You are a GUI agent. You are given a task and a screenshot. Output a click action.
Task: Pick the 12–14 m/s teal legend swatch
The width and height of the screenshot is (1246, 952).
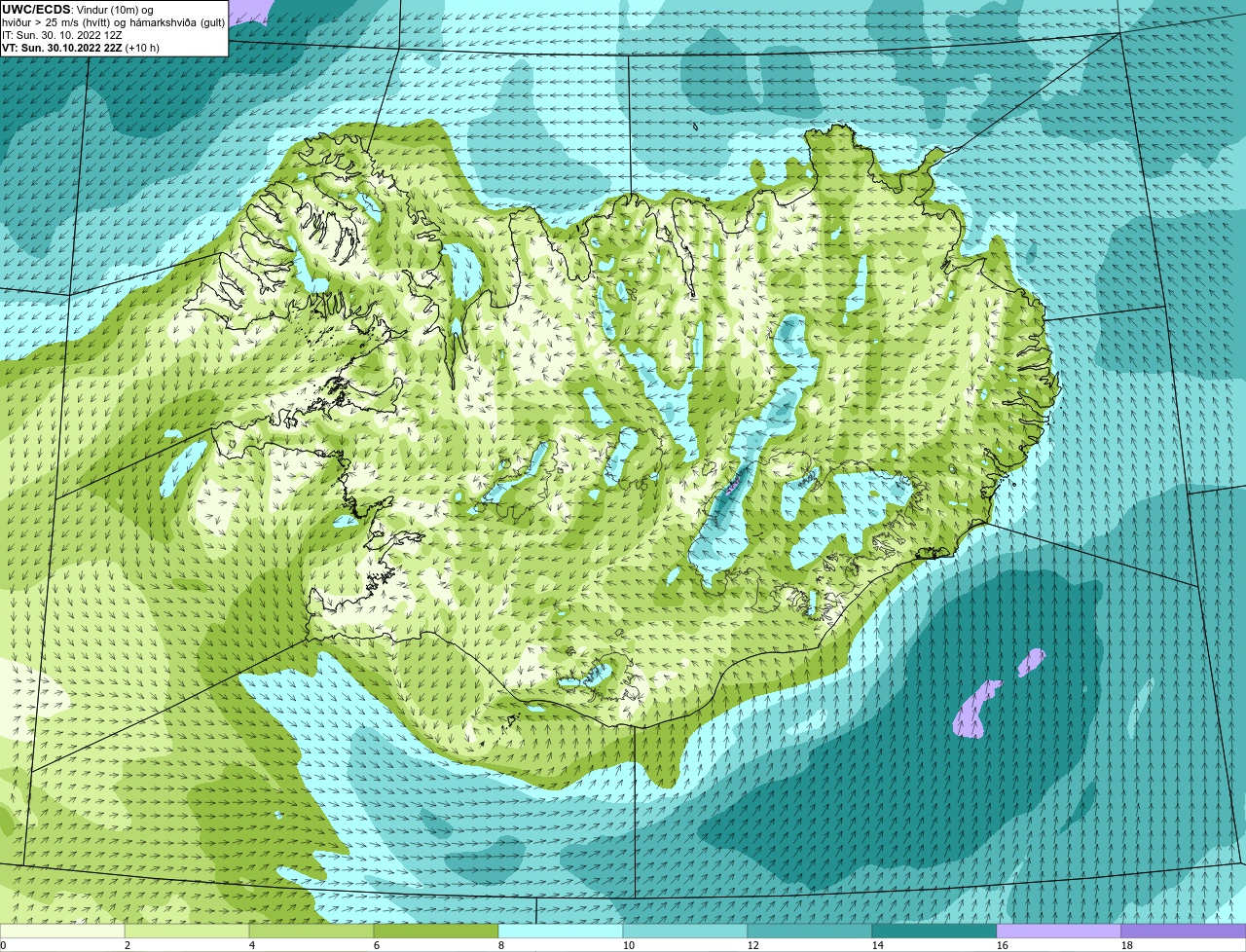(810, 931)
